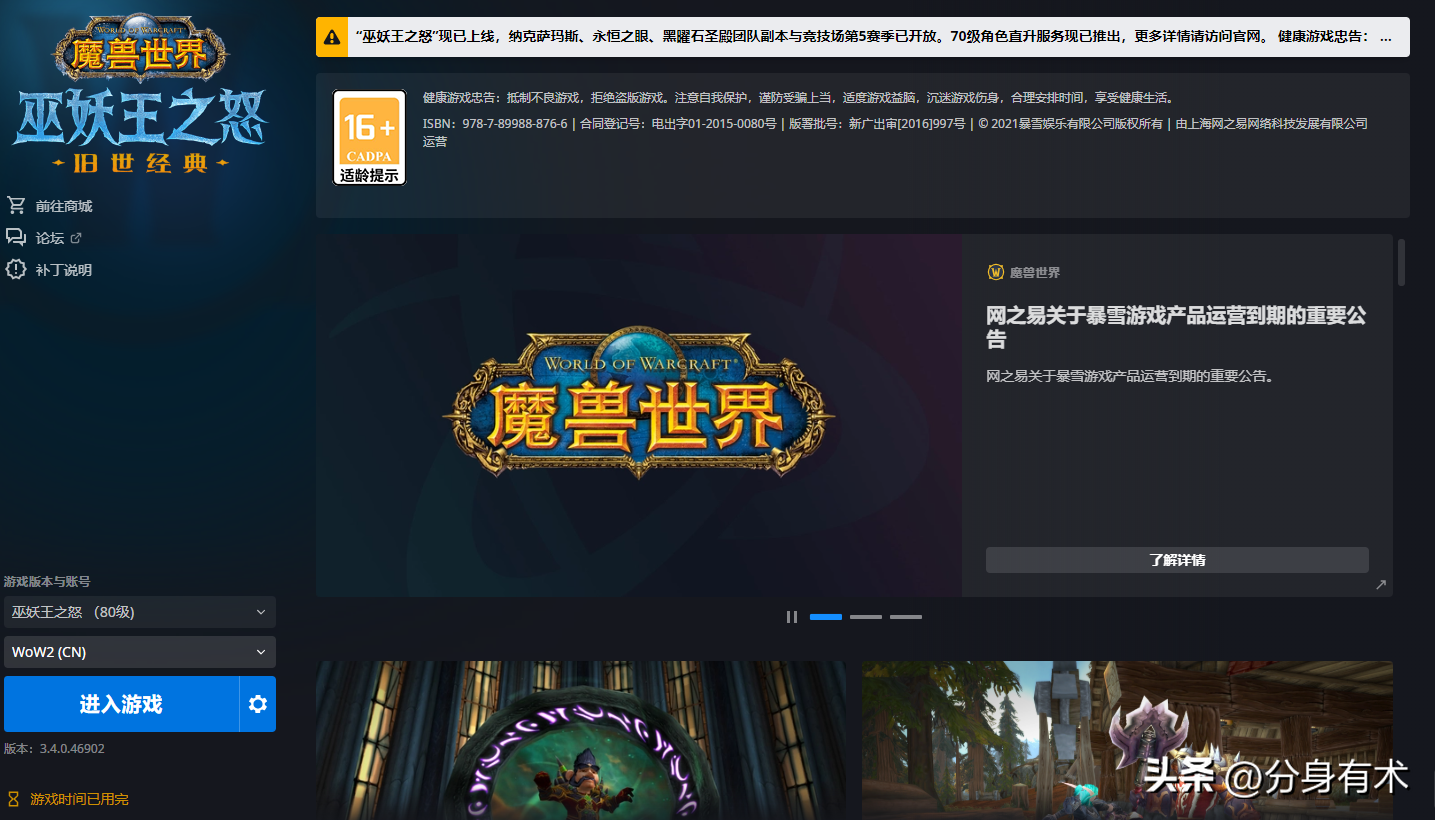
Task: Click the 巫妖王之怒 game logo in sidebar
Action: pos(140,93)
